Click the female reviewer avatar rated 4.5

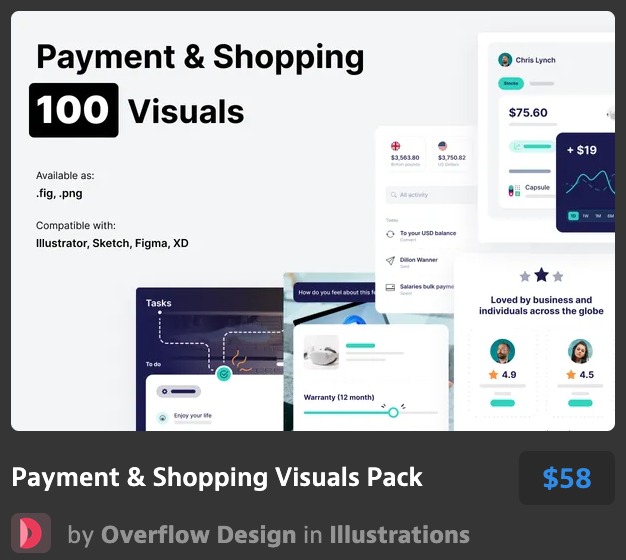pos(580,351)
